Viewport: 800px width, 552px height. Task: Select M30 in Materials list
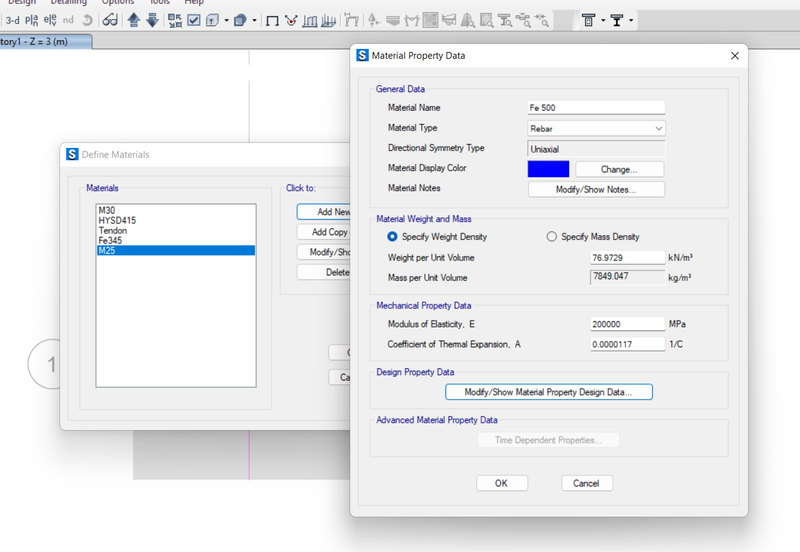(x=176, y=210)
